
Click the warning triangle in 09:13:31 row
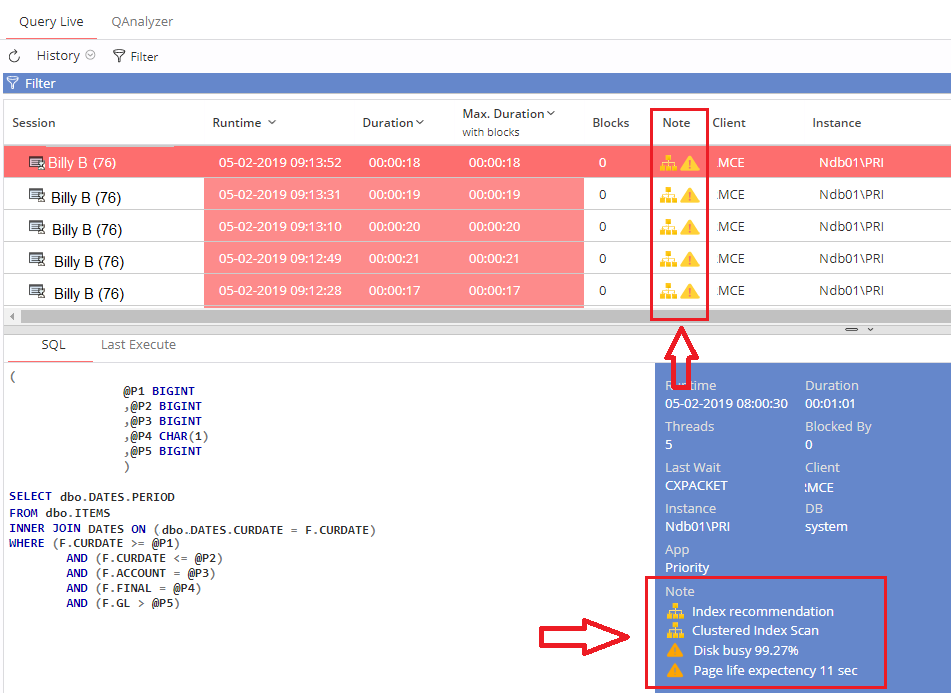tap(690, 195)
